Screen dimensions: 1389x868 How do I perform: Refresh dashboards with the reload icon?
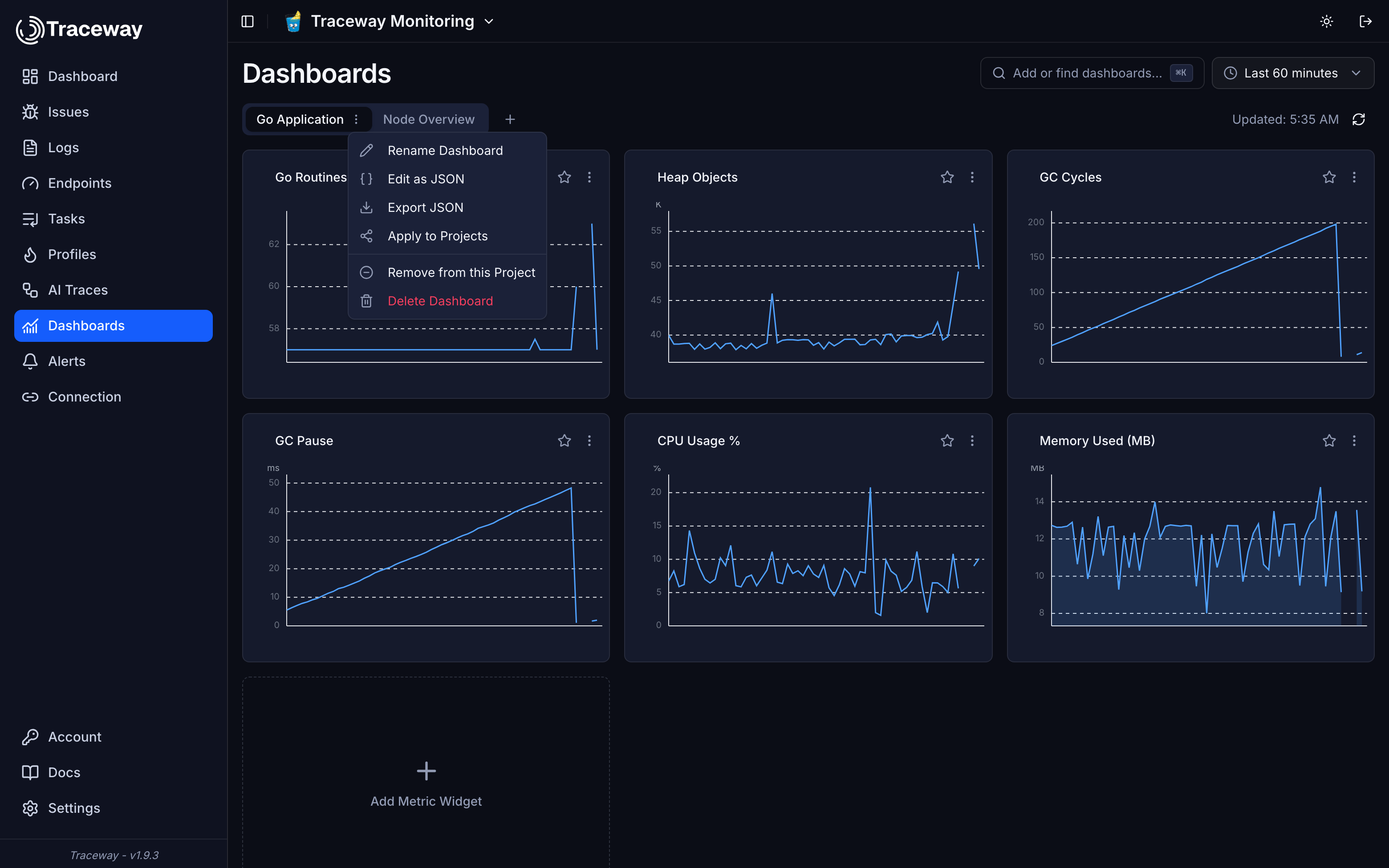click(x=1359, y=119)
